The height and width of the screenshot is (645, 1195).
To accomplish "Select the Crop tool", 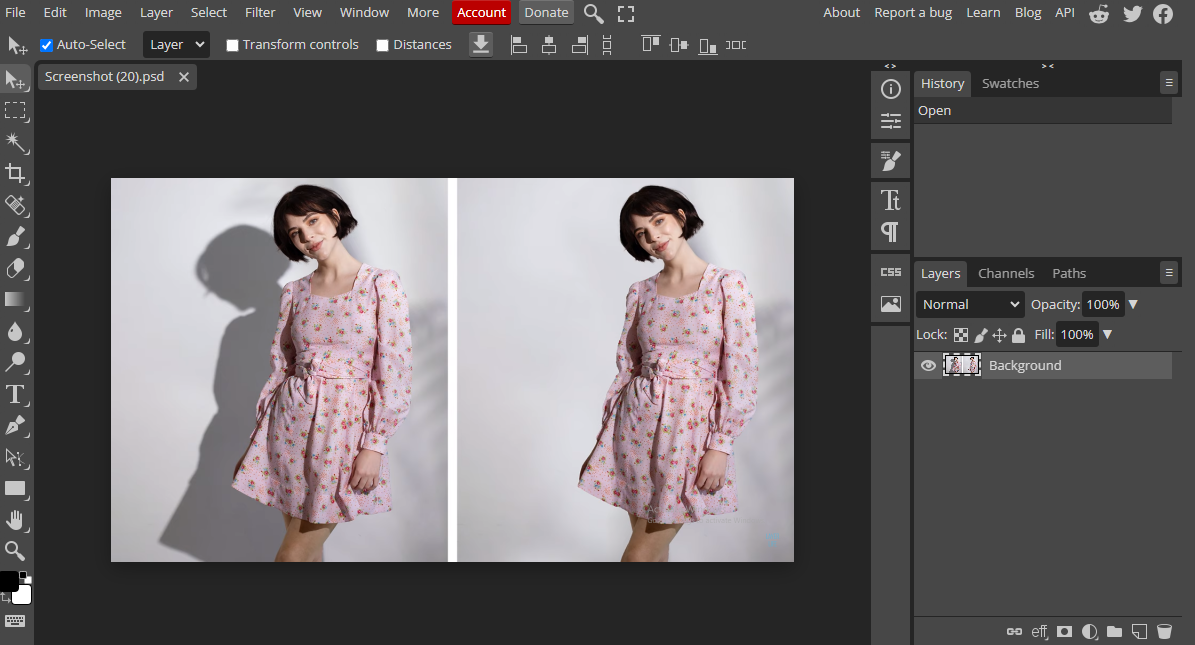I will tap(16, 173).
